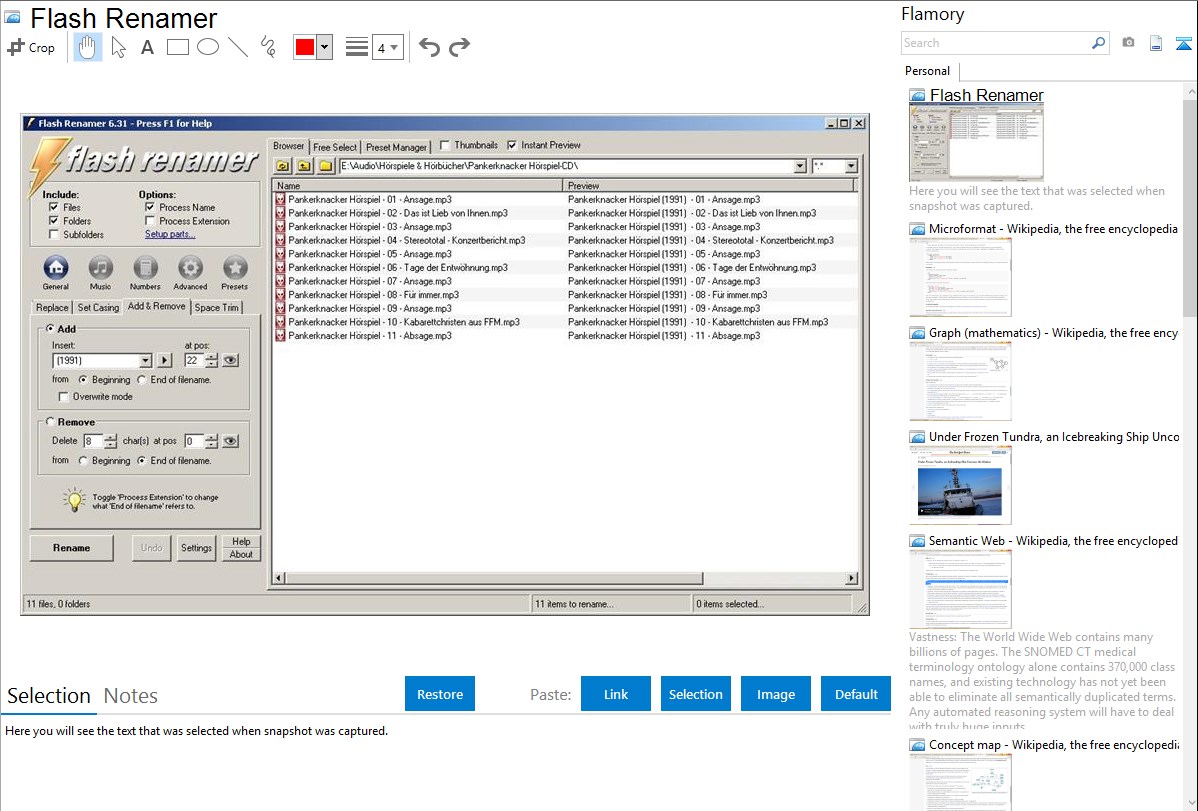This screenshot has width=1198, height=811.
Task: Click the camera snapshot icon
Action: pyautogui.click(x=1128, y=43)
